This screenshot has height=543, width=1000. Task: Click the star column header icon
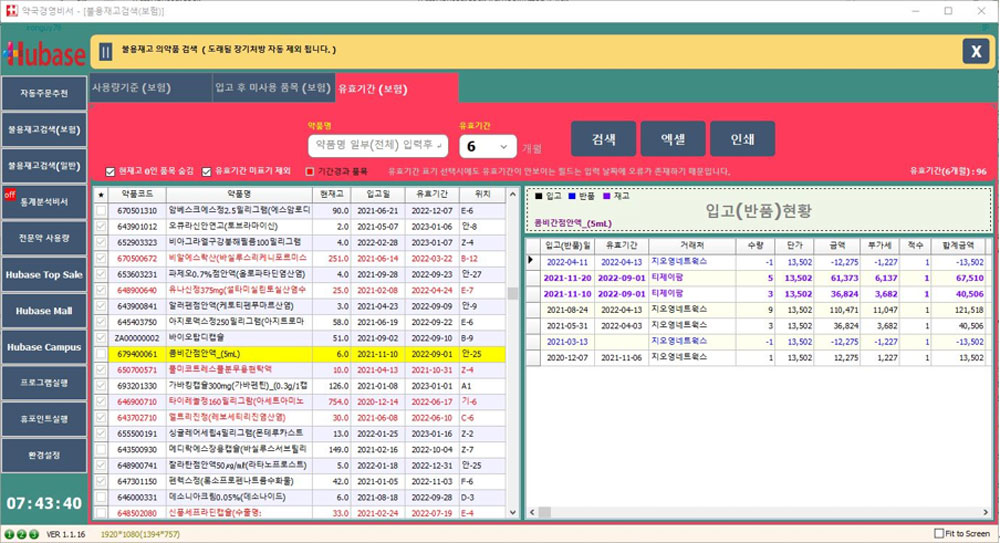pyautogui.click(x=101, y=194)
